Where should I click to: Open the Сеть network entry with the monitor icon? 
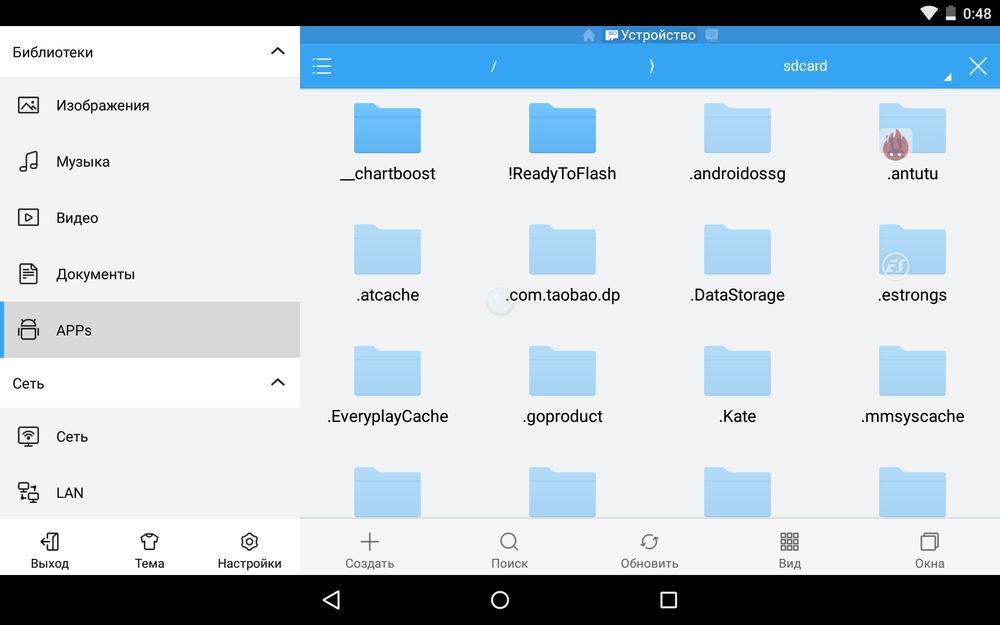[150, 437]
